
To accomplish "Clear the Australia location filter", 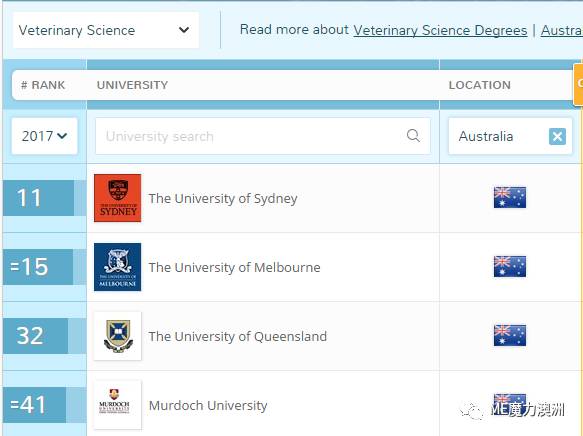I will coord(557,136).
